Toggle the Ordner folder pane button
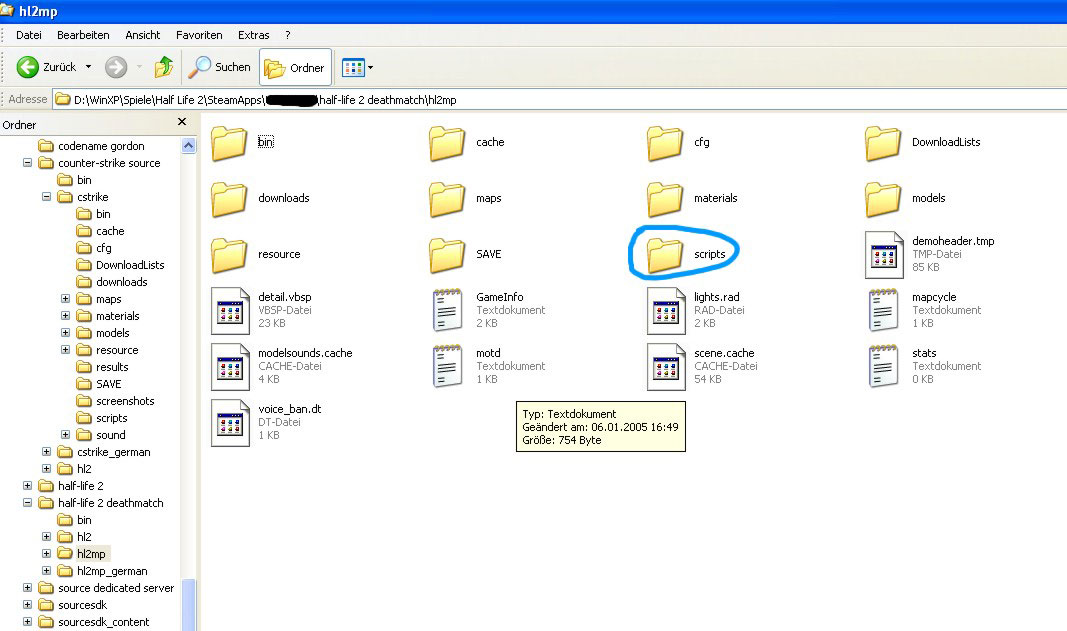 (x=295, y=67)
